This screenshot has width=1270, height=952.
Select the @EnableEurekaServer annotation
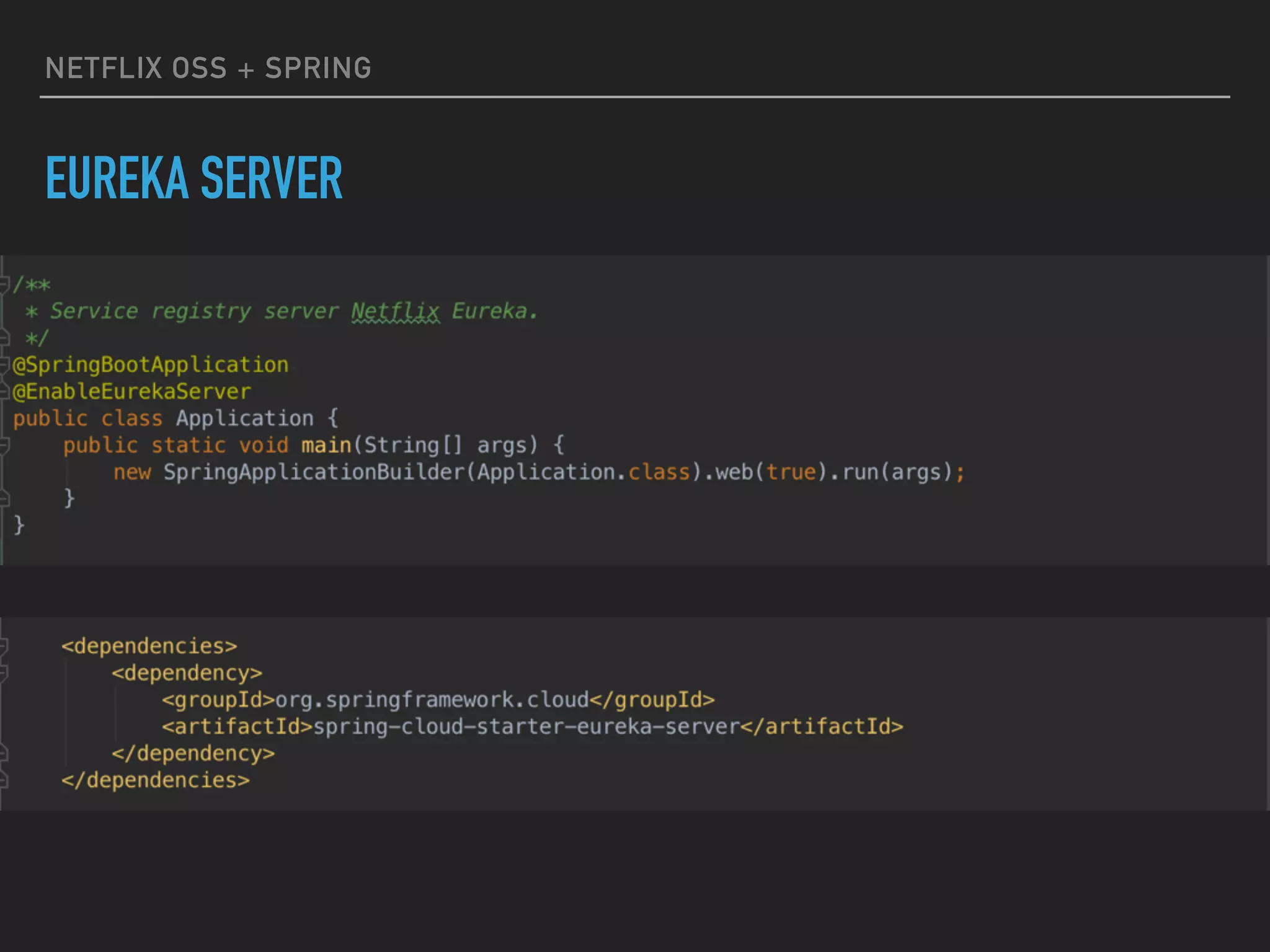click(x=132, y=392)
